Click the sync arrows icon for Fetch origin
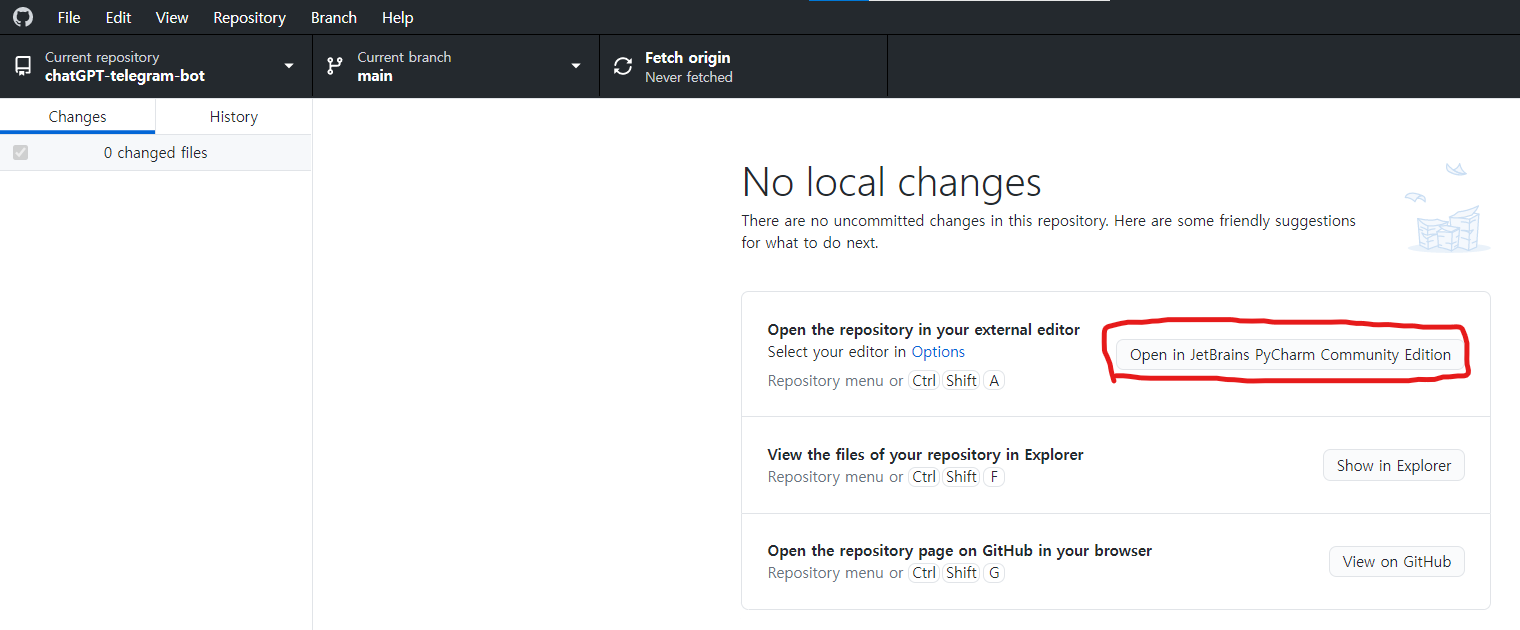This screenshot has width=1520, height=630. (623, 67)
